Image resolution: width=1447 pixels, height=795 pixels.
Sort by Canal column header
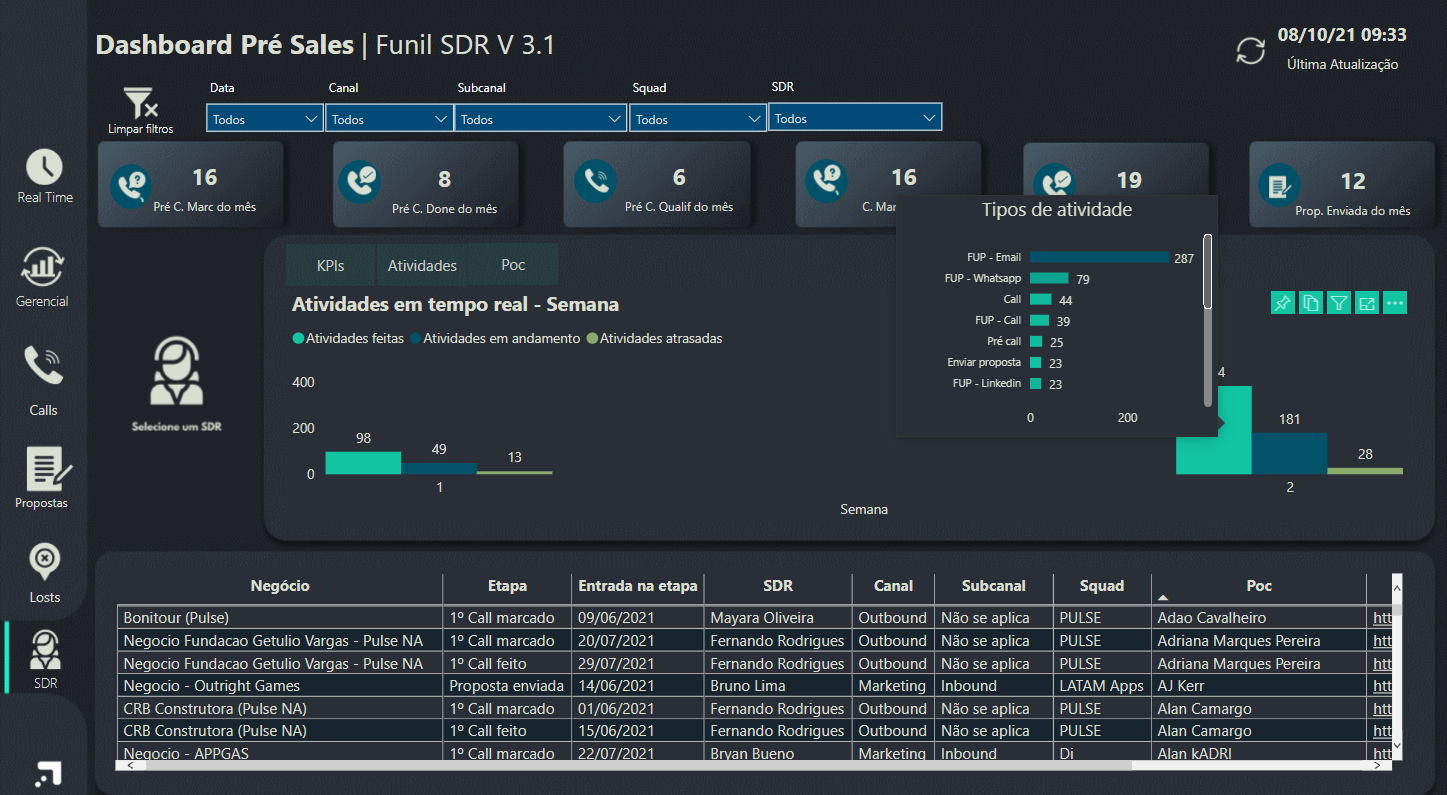click(893, 586)
